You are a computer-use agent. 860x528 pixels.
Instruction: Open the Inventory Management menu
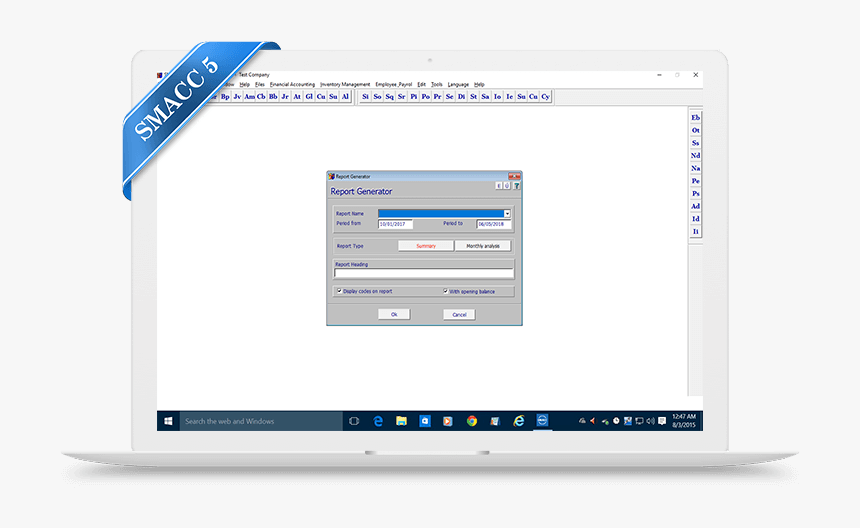pos(345,84)
